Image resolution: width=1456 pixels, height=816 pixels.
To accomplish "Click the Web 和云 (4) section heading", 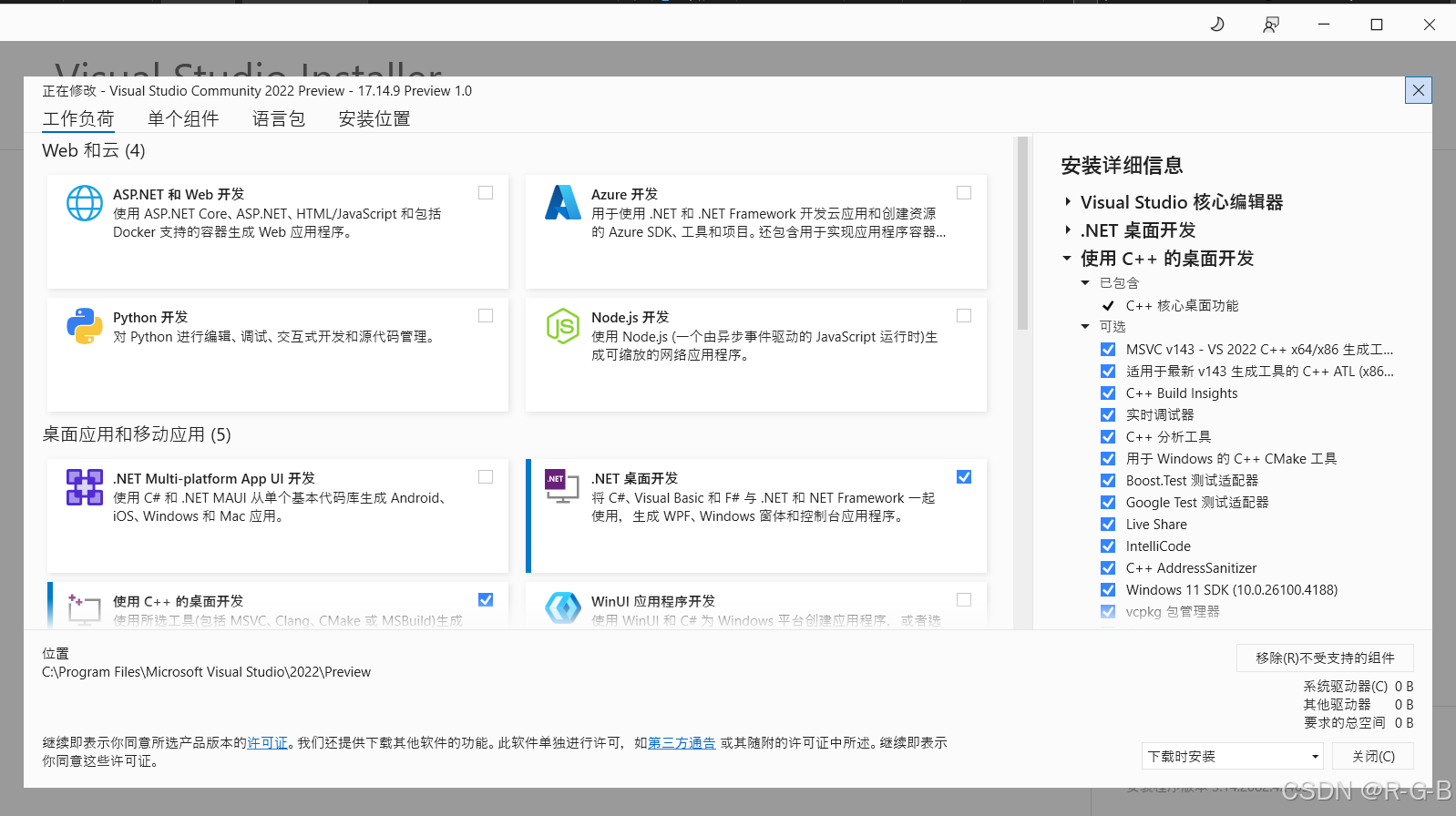I will click(x=94, y=150).
